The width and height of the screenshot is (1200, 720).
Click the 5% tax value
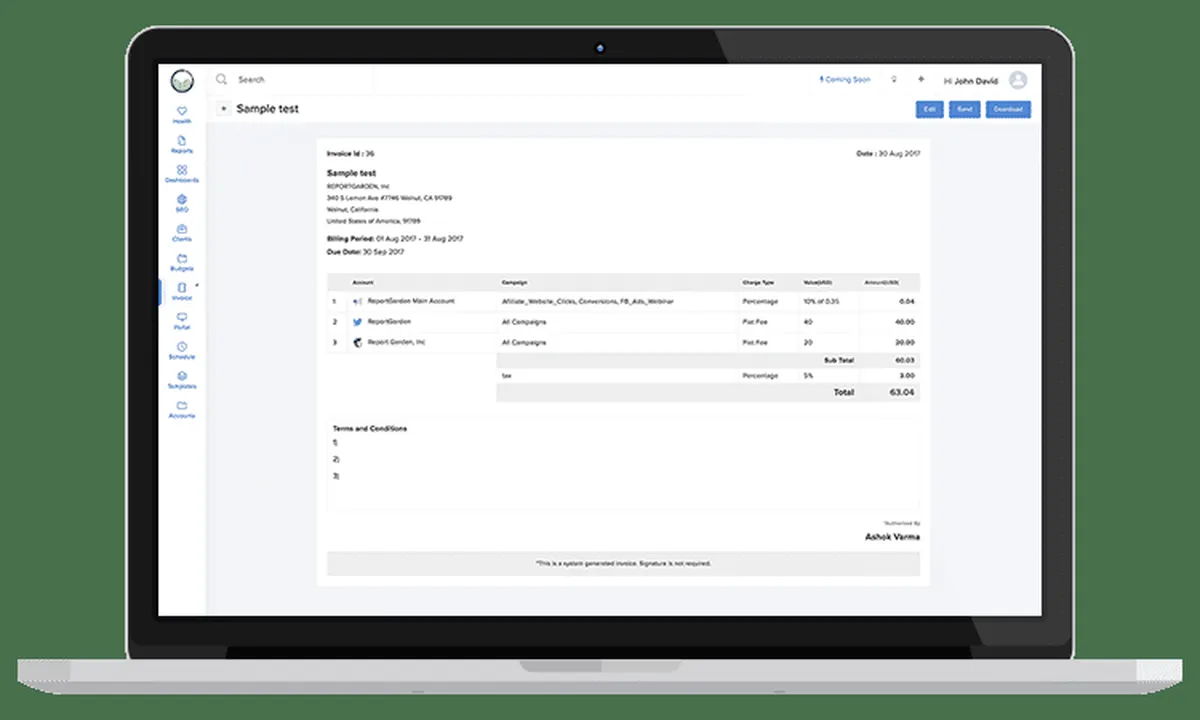coord(807,376)
